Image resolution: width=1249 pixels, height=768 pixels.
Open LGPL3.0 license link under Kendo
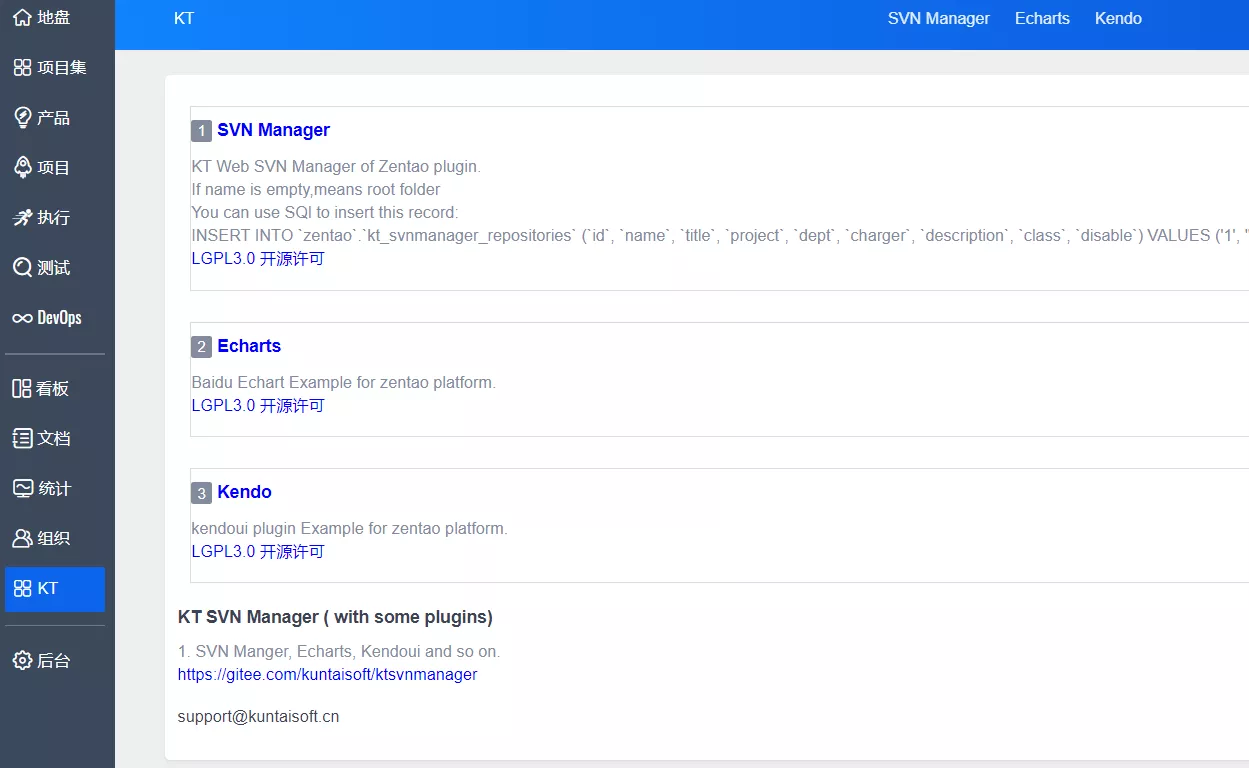click(258, 552)
